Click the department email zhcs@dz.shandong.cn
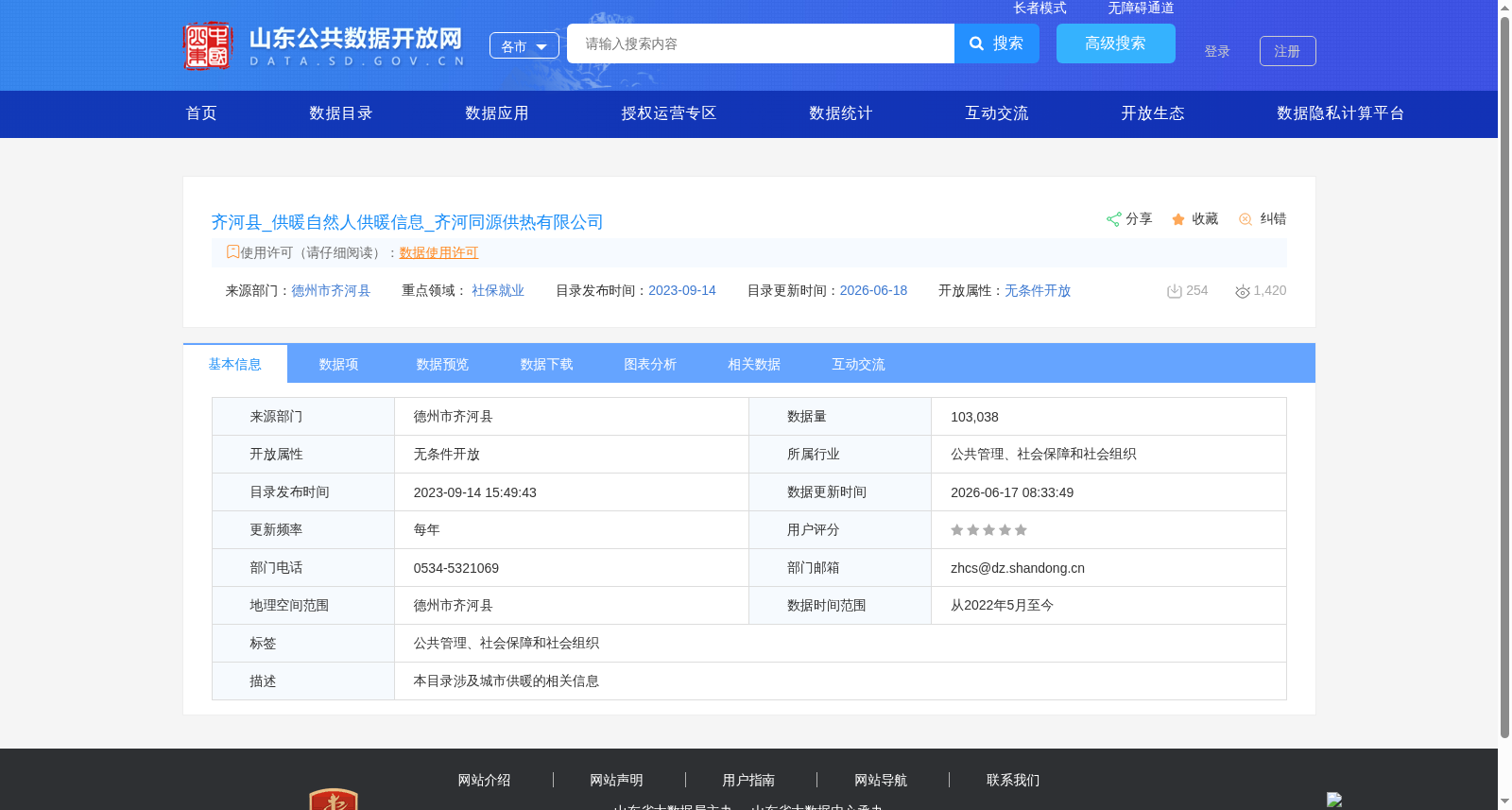The image size is (1512, 810). [1018, 568]
